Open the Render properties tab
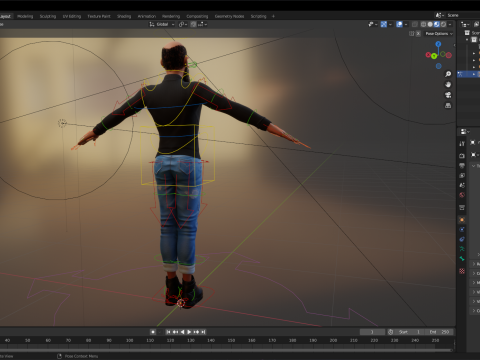The height and width of the screenshot is (360, 480). tap(462, 156)
